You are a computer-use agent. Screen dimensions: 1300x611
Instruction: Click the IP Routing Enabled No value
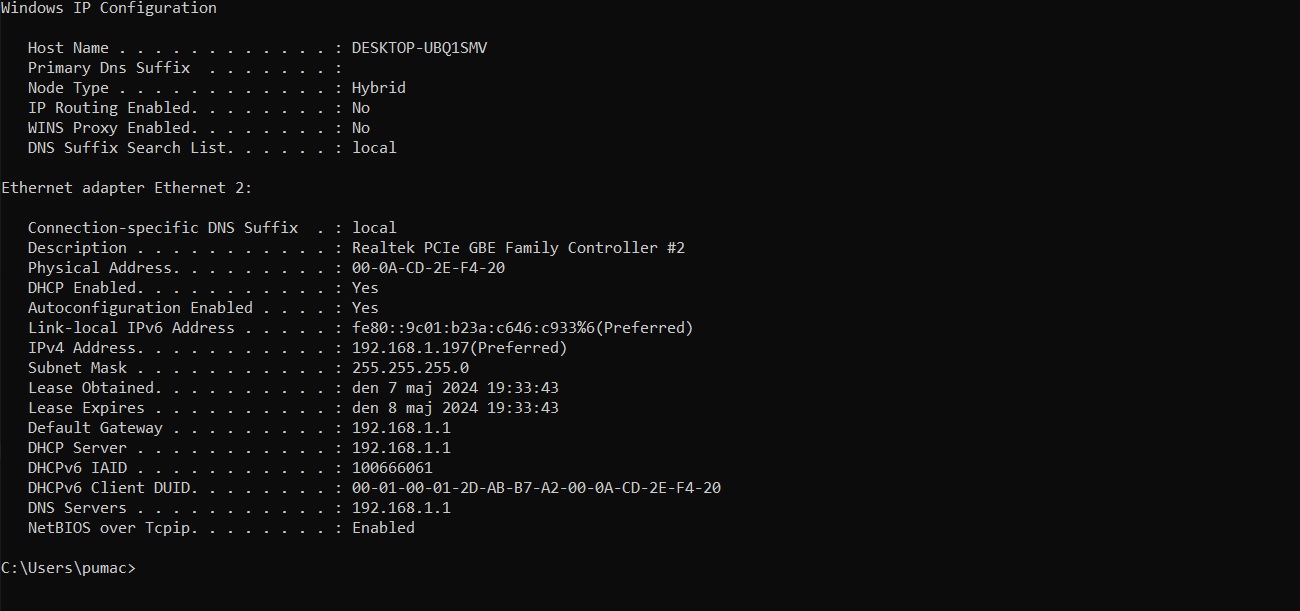click(361, 108)
